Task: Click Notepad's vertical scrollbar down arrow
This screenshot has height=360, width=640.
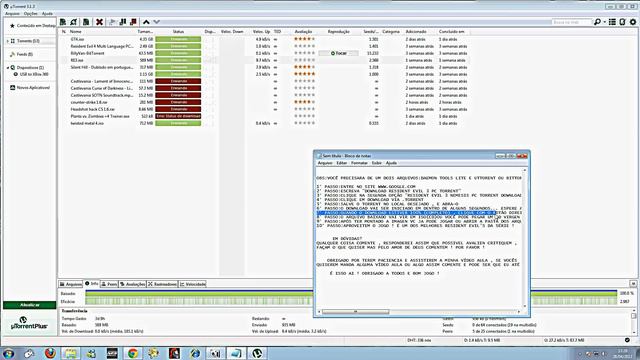Action: tap(525, 306)
